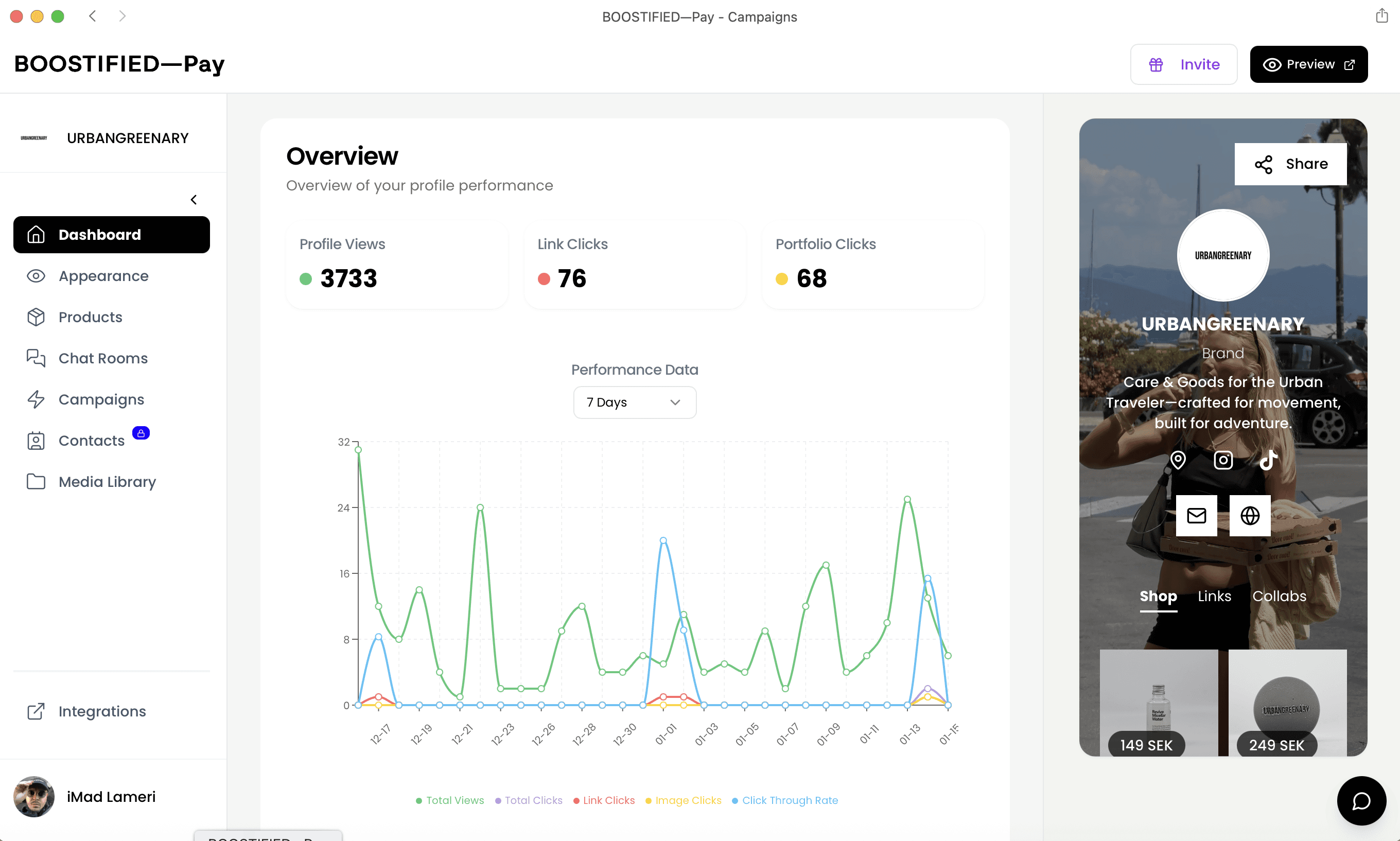The width and height of the screenshot is (1400, 841).
Task: Click the Invite button
Action: coord(1184,65)
